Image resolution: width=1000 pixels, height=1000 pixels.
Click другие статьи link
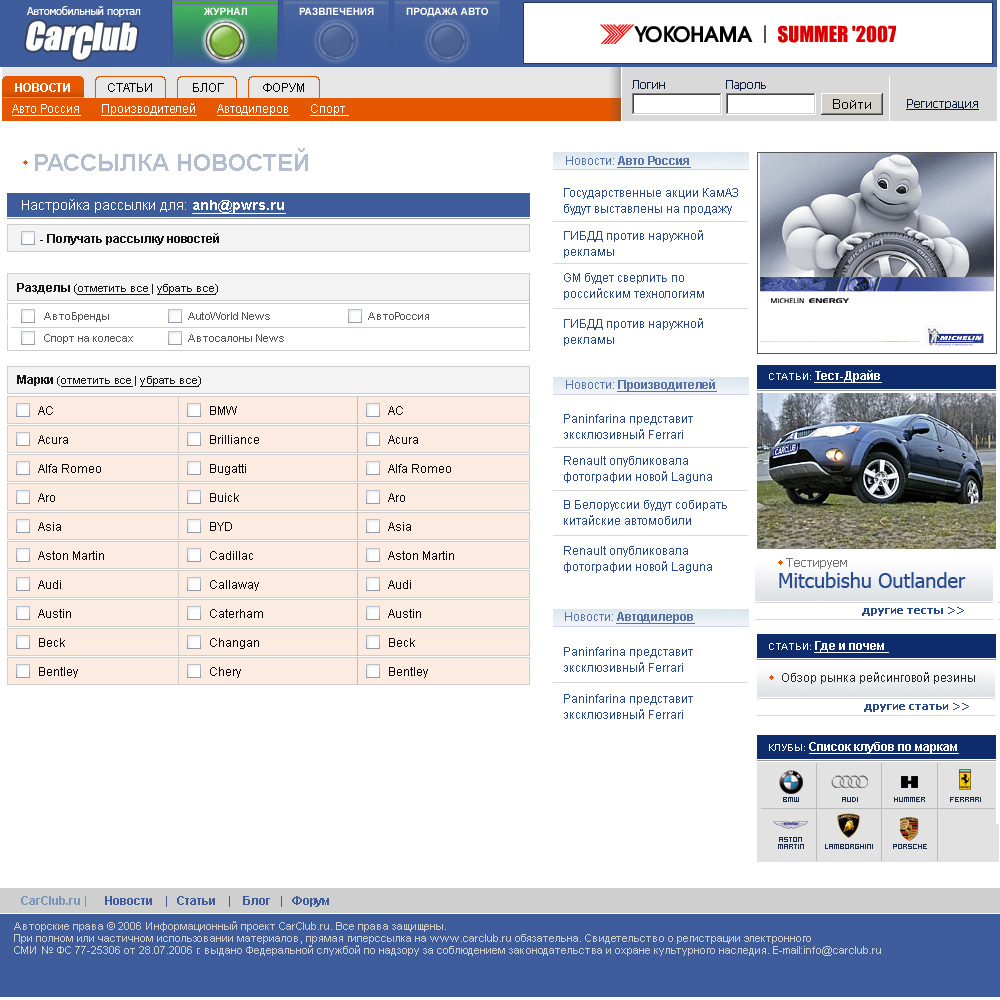[x=916, y=706]
